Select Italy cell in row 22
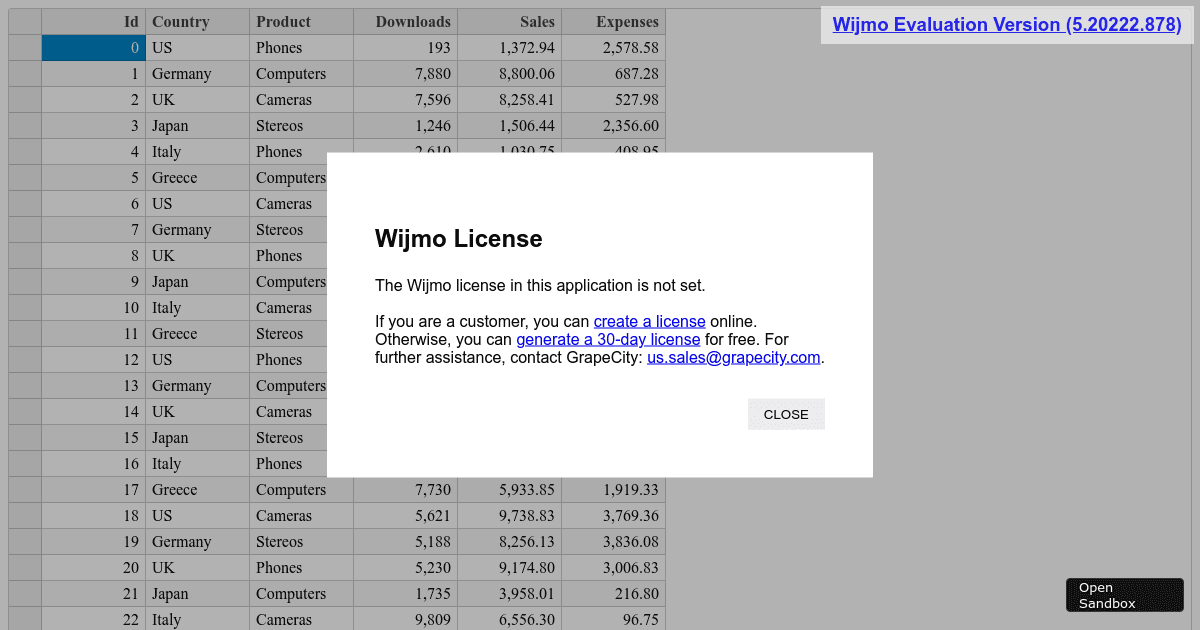The width and height of the screenshot is (1200, 630). tap(198, 619)
